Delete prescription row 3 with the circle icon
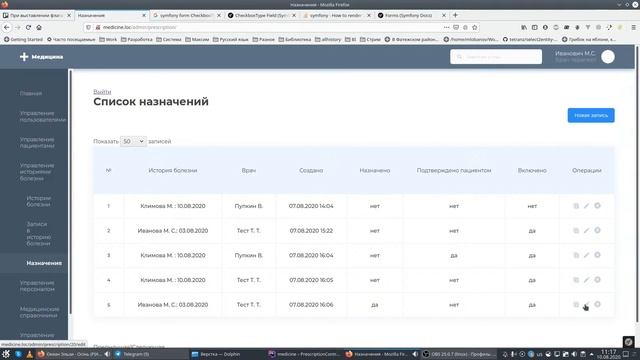The height and width of the screenshot is (360, 640). point(598,255)
